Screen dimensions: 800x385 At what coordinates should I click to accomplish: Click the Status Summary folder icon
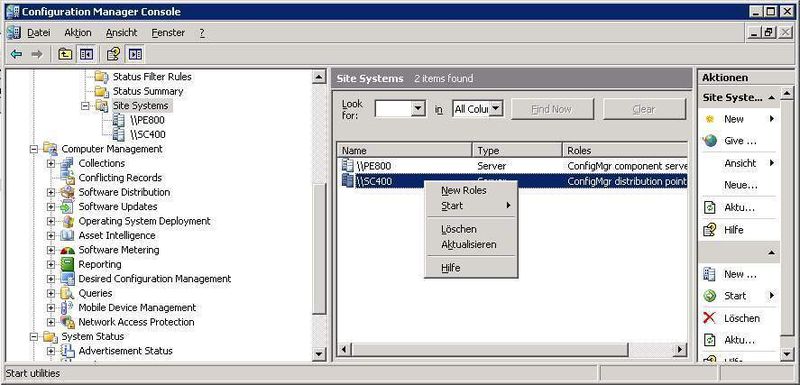pos(102,91)
